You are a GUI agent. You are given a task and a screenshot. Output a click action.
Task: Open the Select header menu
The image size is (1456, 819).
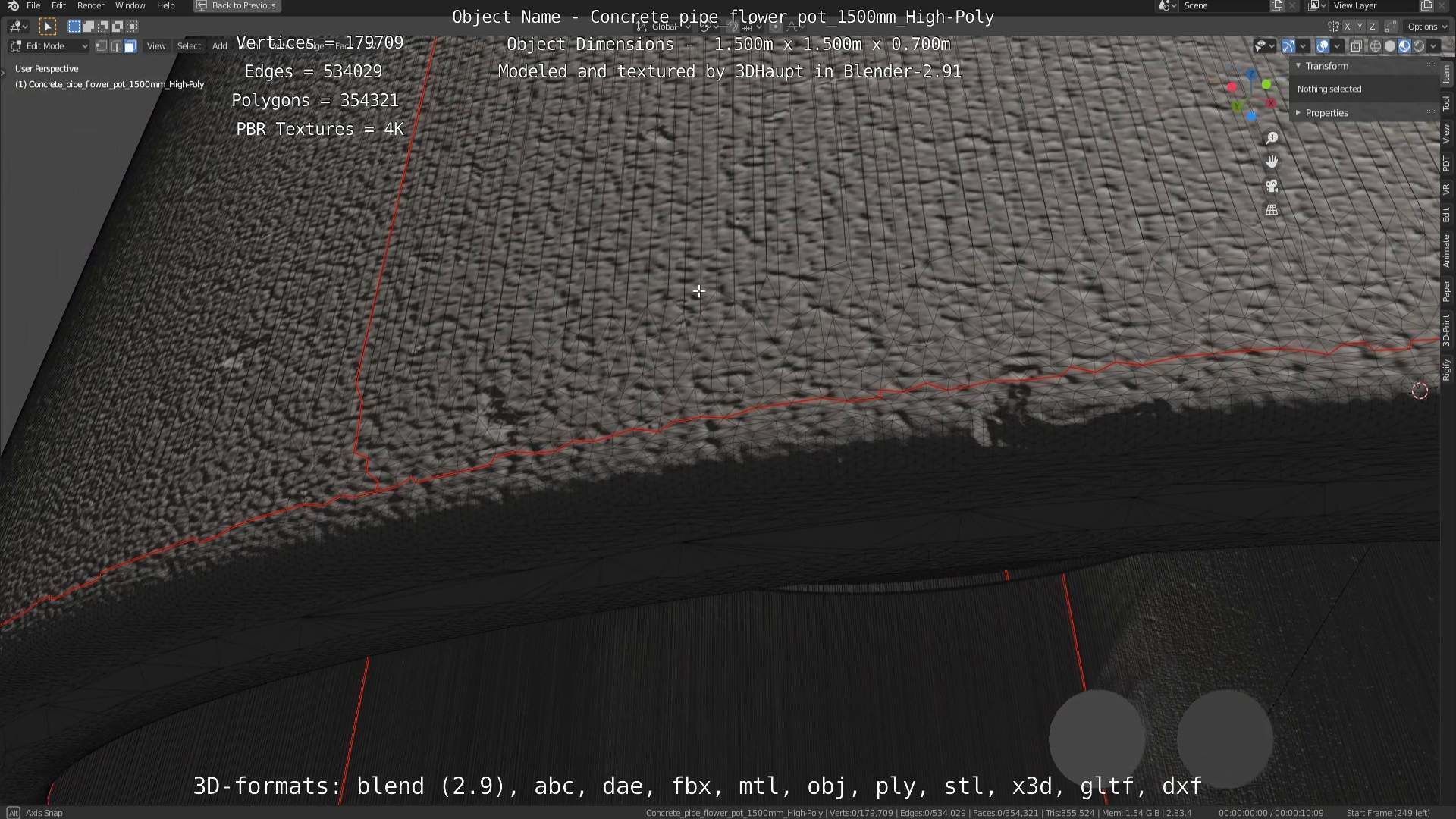189,46
